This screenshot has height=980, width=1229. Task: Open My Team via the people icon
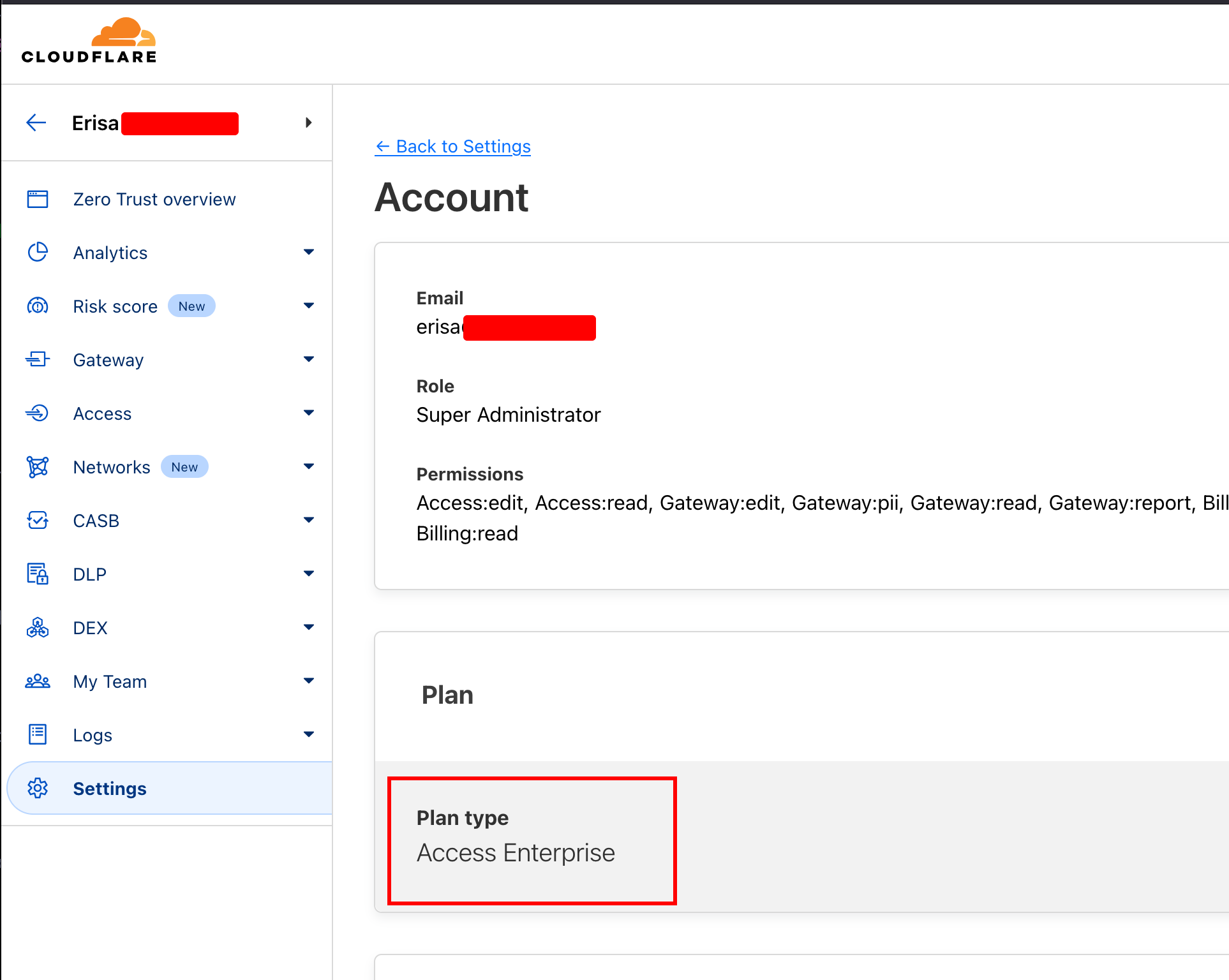[38, 681]
